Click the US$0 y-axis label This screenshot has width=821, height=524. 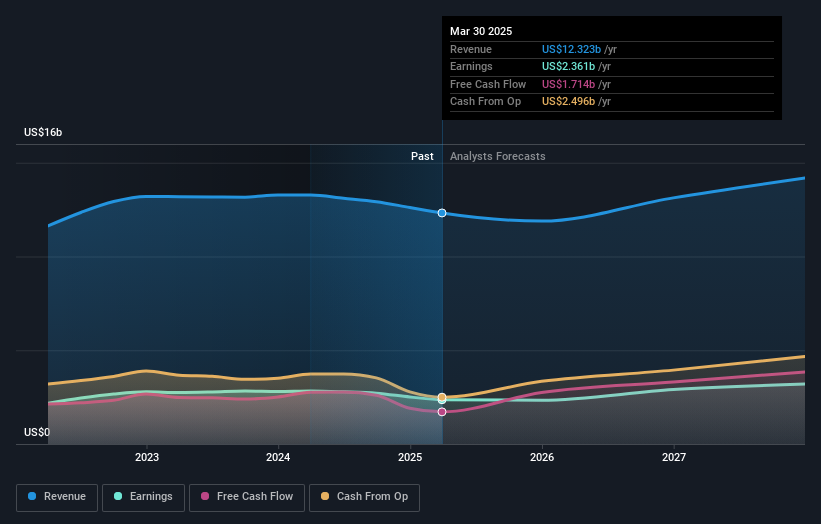point(37,432)
